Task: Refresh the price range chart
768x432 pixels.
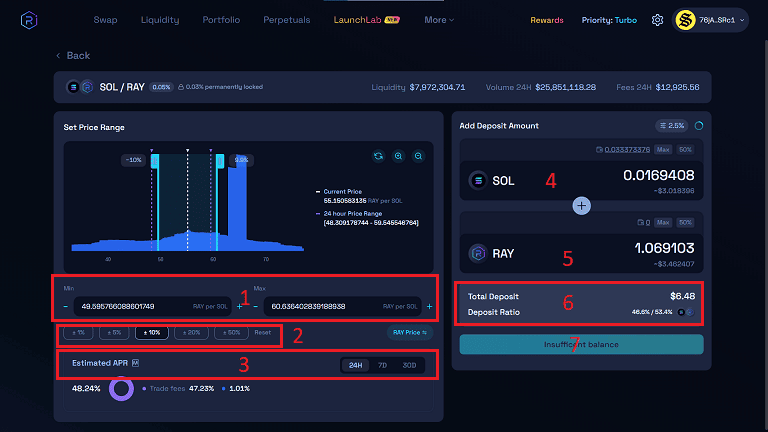Action: tap(378, 156)
